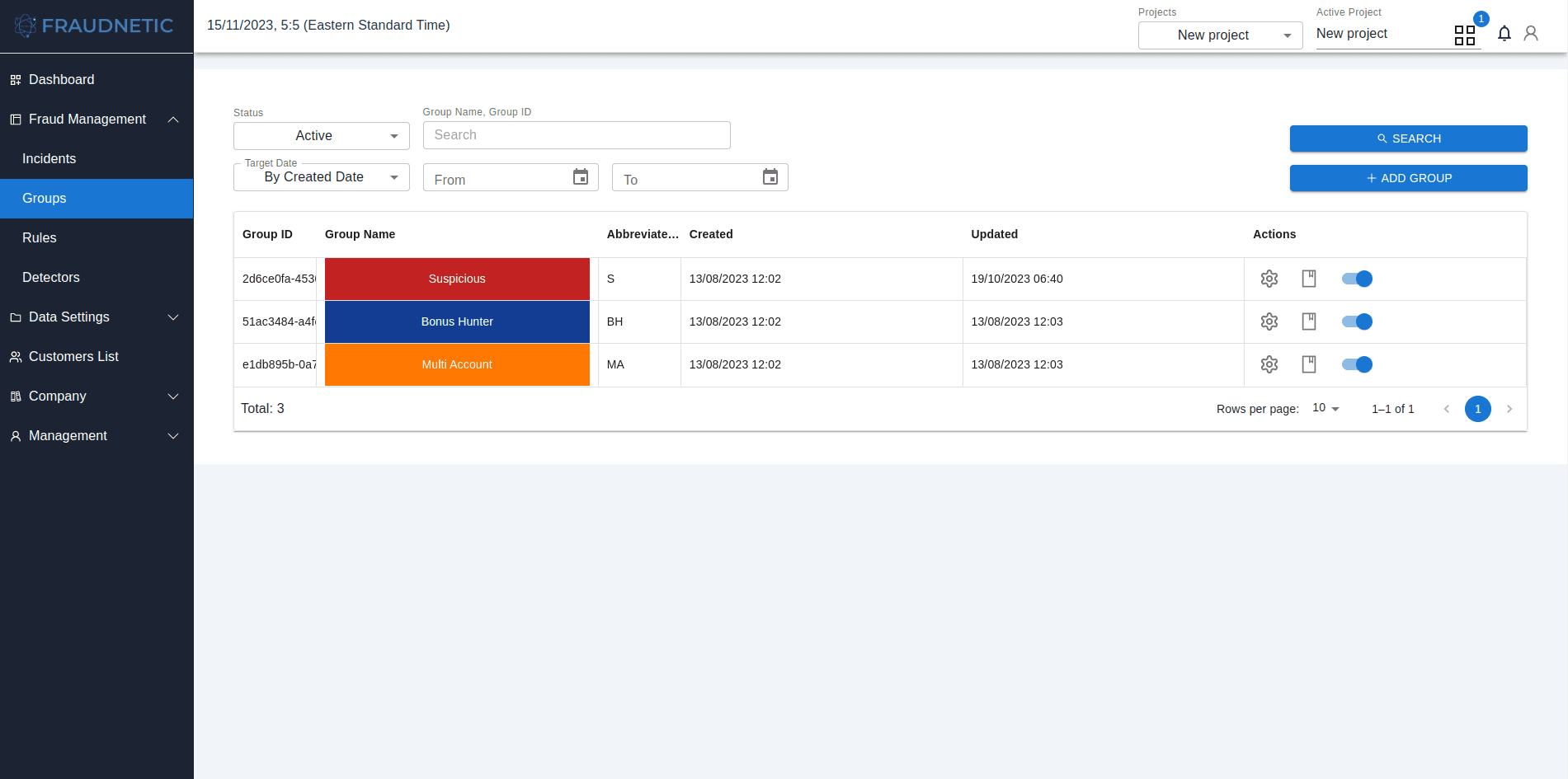Change rows per page dropdown
Image resolution: width=1568 pixels, height=779 pixels.
[1326, 408]
